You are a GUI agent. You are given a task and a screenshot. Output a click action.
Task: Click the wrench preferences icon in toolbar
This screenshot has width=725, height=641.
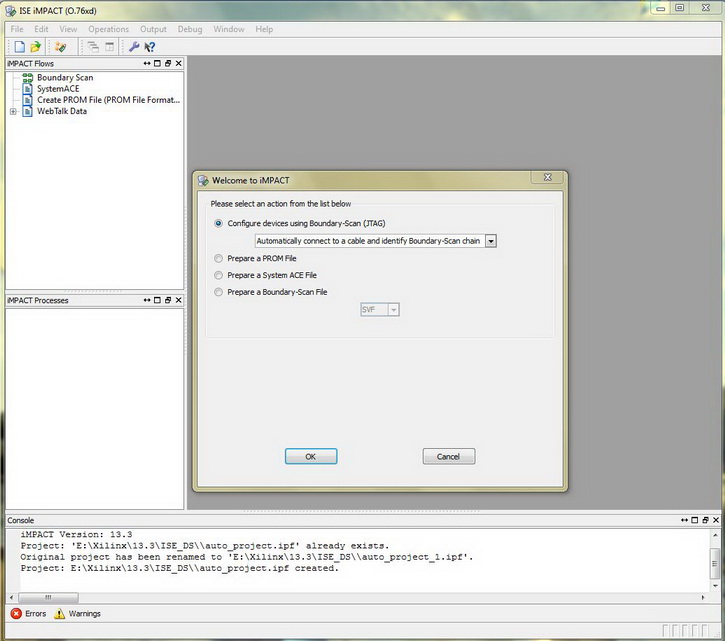(134, 46)
